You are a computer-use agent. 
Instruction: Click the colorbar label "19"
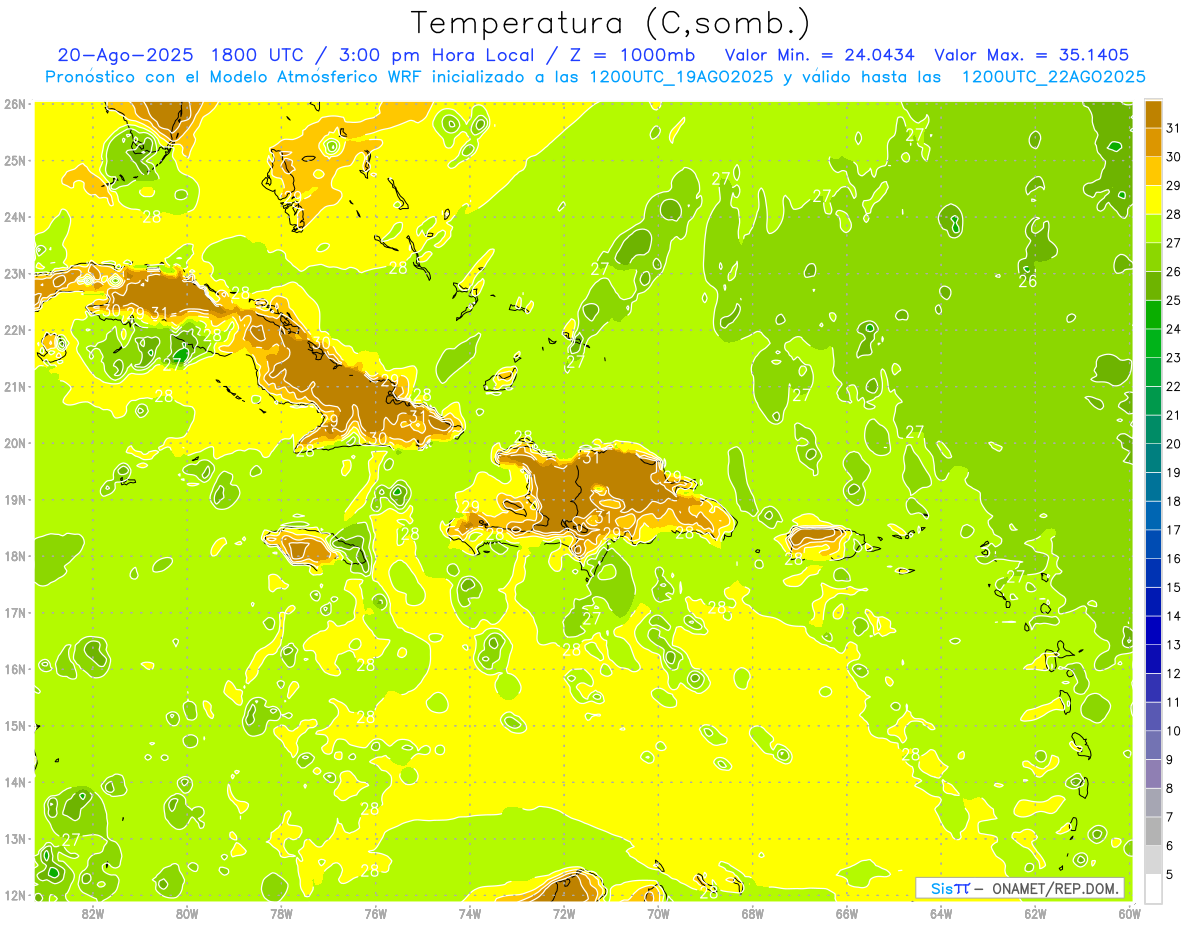(1173, 472)
